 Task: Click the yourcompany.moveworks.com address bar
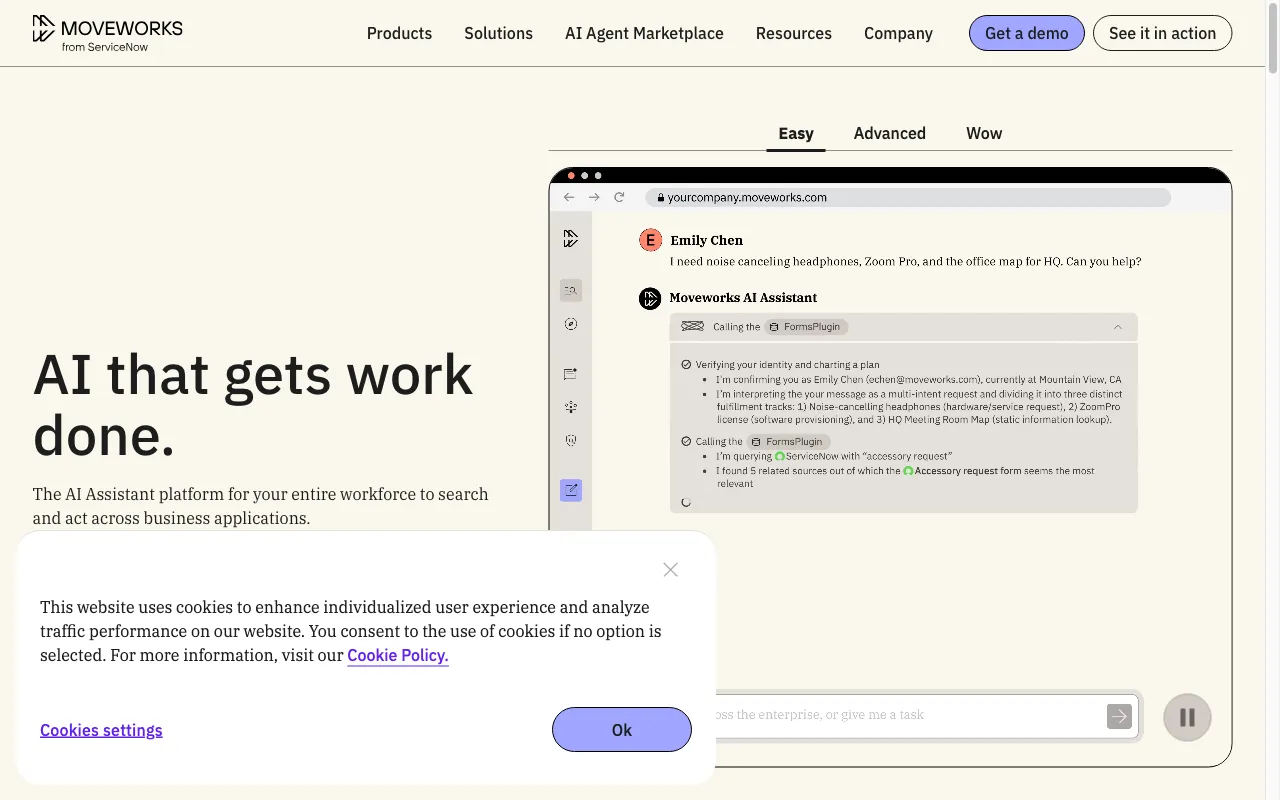tap(908, 197)
